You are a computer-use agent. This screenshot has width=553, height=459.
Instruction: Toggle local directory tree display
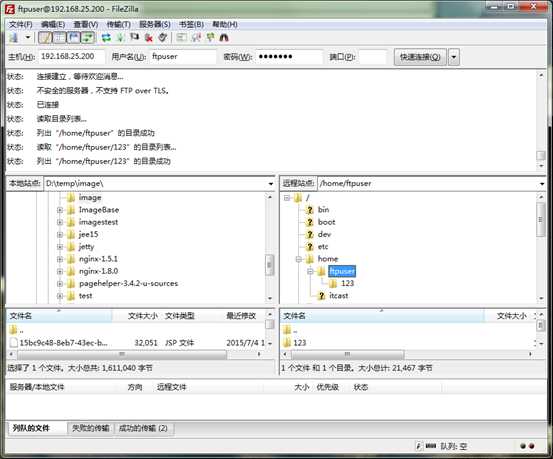click(x=59, y=37)
